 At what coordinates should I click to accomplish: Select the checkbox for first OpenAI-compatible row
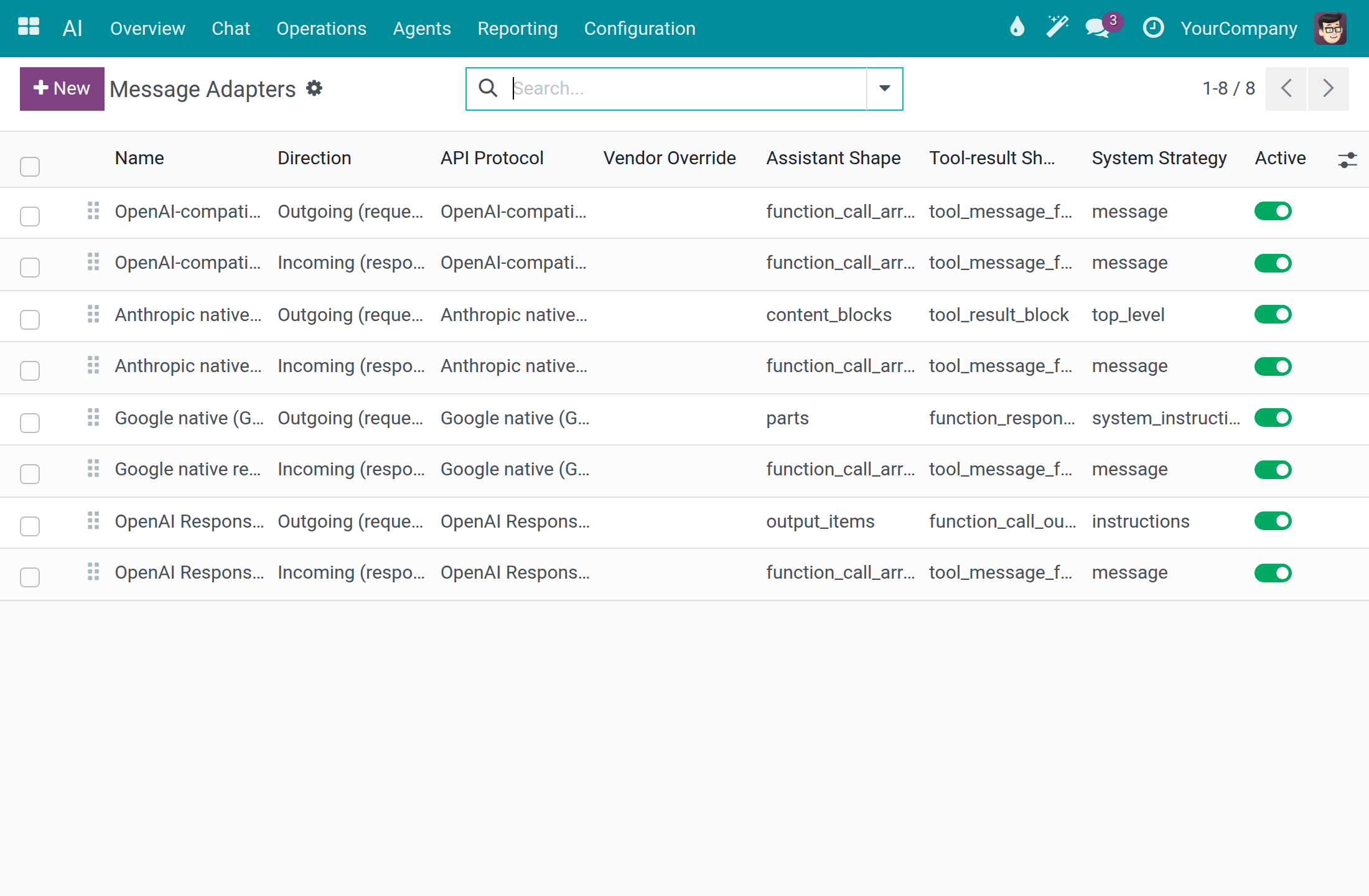(x=30, y=216)
